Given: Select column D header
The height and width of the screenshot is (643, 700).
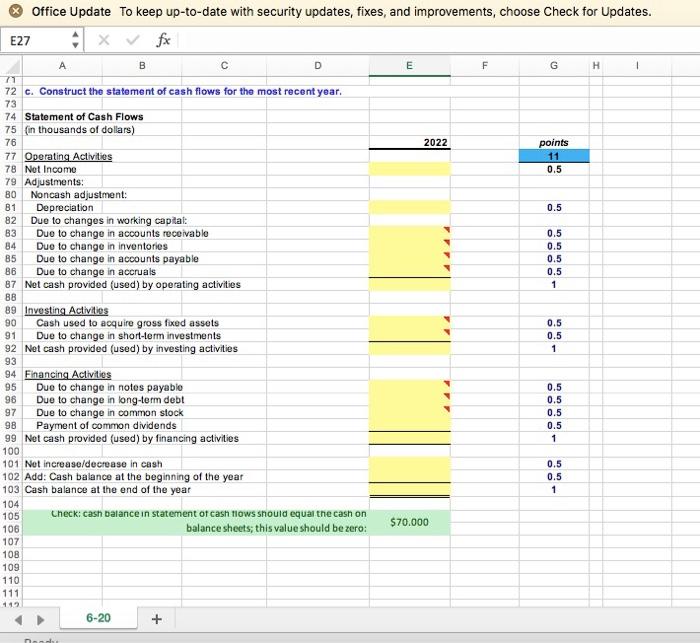Looking at the screenshot, I should pos(318,66).
